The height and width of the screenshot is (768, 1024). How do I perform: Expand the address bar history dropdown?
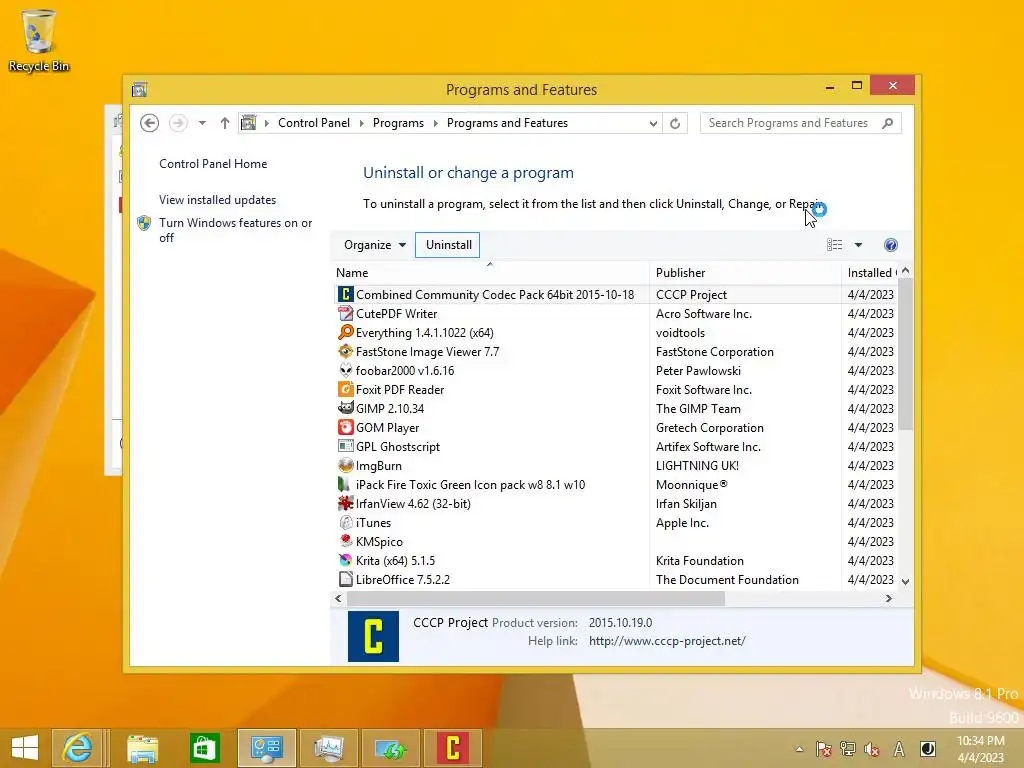pyautogui.click(x=653, y=123)
